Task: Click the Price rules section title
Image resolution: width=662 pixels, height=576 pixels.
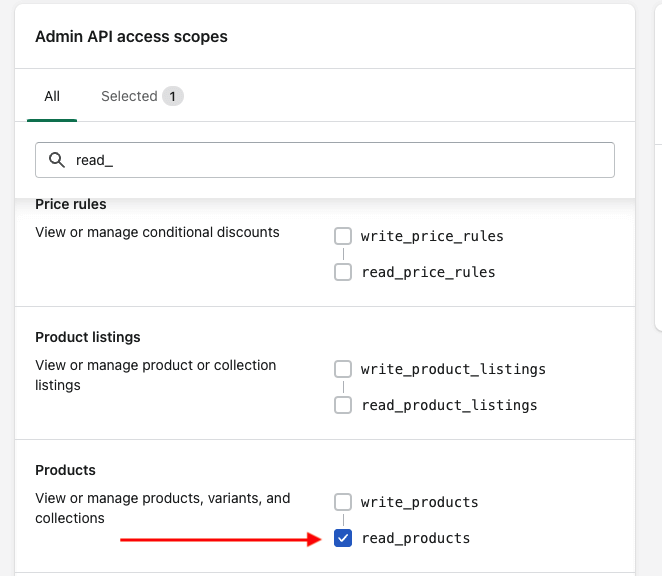Action: 71,204
